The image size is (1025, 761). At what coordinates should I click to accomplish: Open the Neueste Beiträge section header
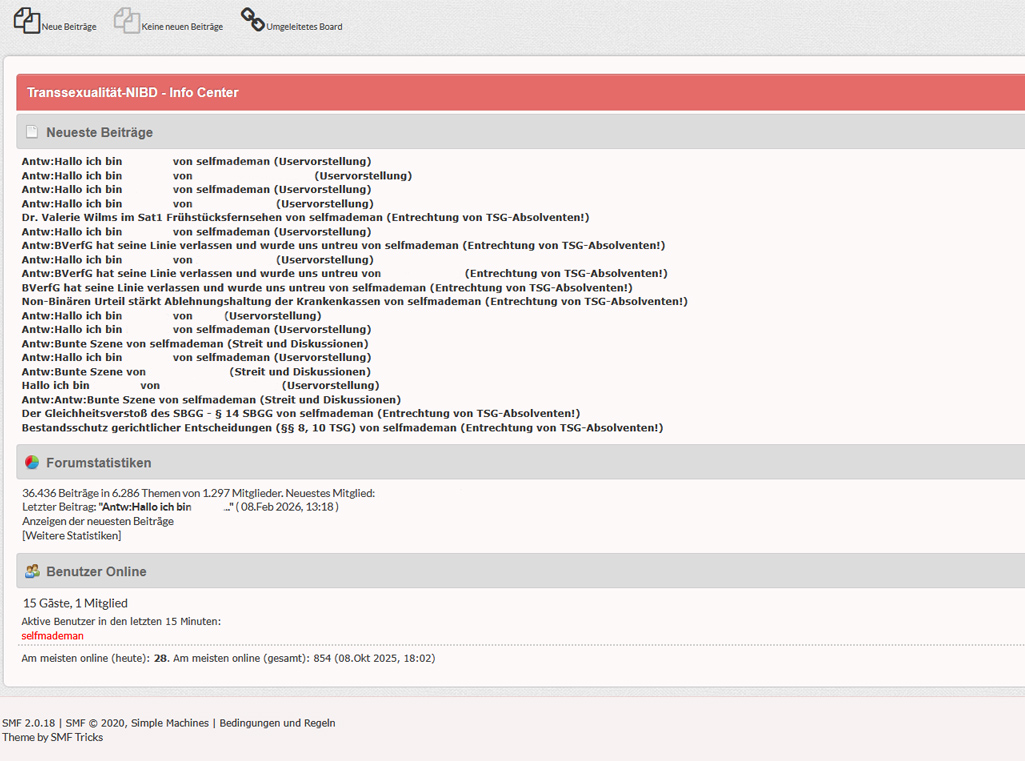[99, 132]
